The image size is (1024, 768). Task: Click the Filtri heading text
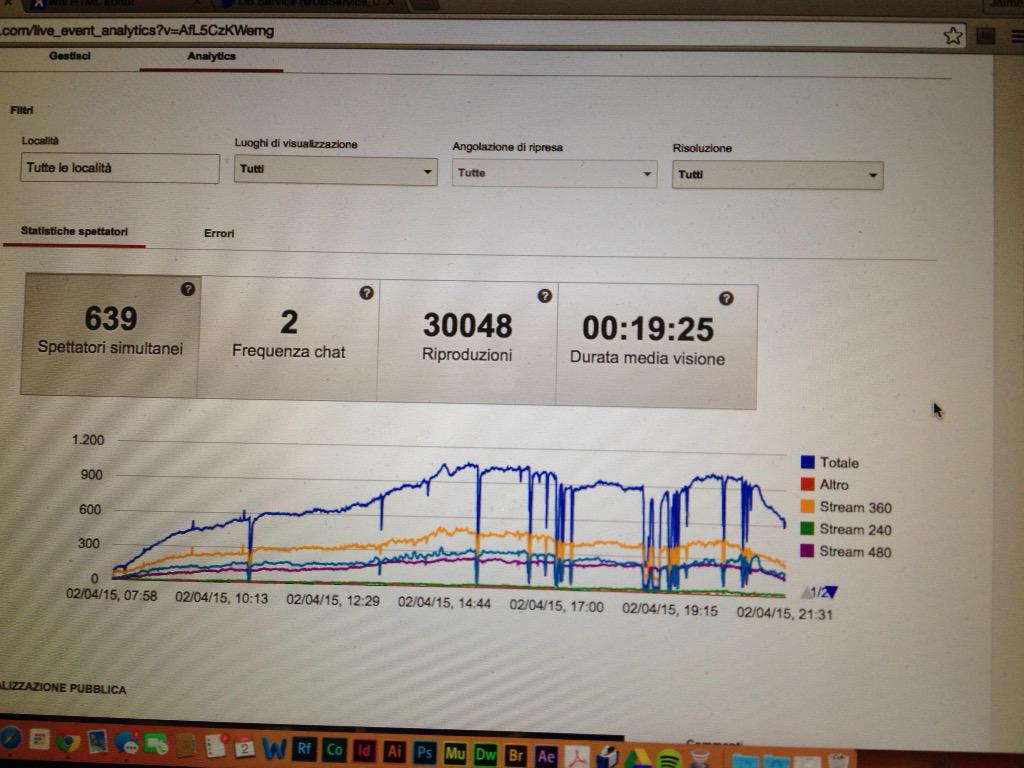point(22,110)
